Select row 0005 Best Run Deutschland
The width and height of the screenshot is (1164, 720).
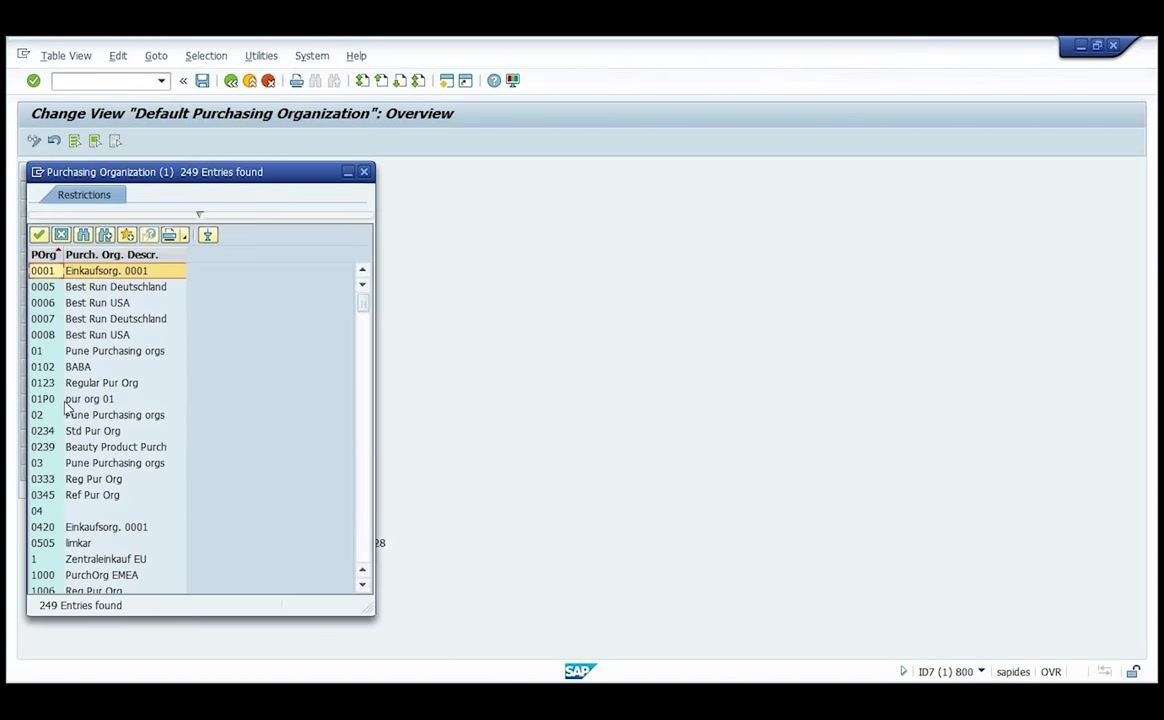(107, 287)
